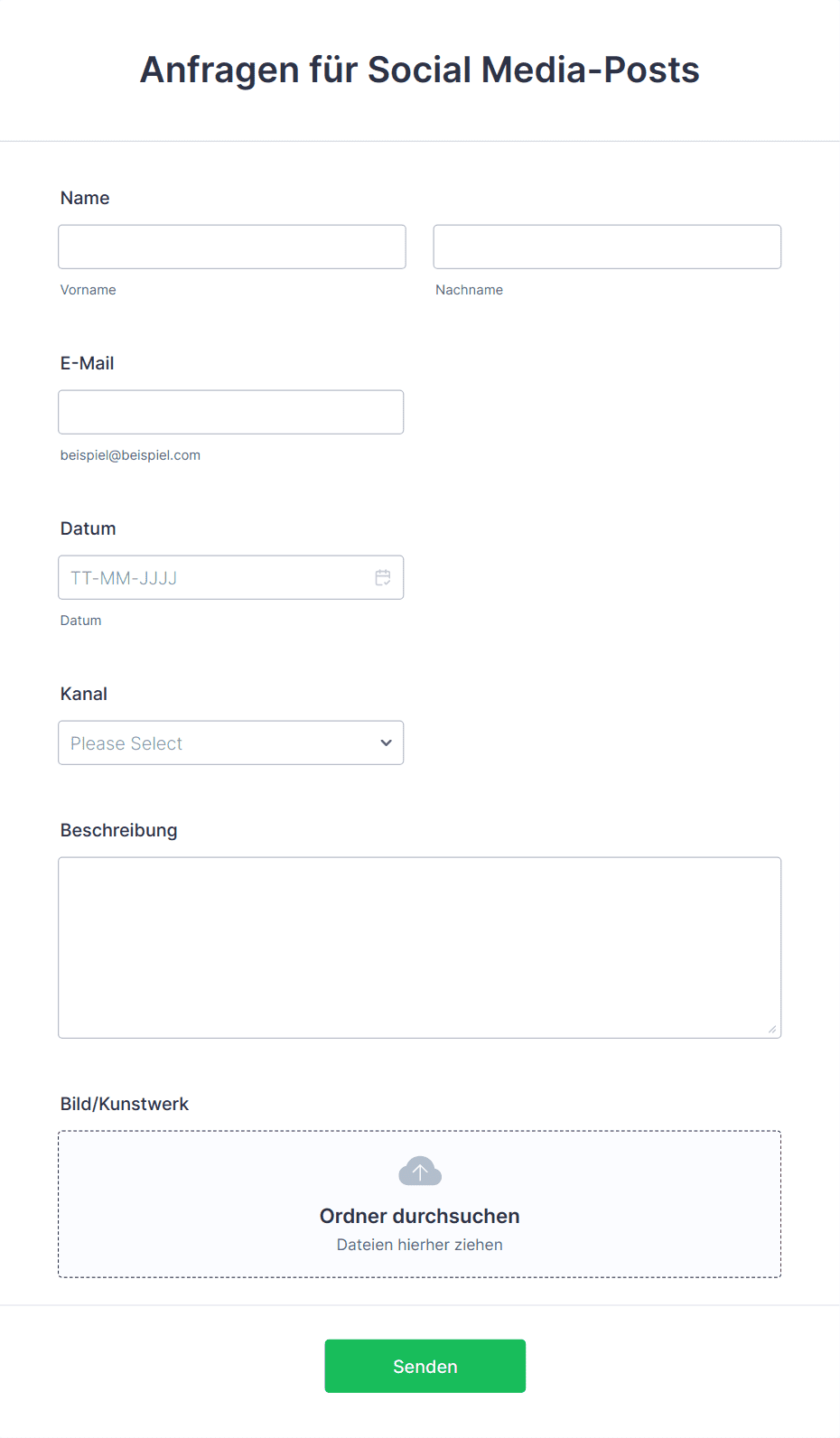Click the Beschreibung field label

(119, 830)
